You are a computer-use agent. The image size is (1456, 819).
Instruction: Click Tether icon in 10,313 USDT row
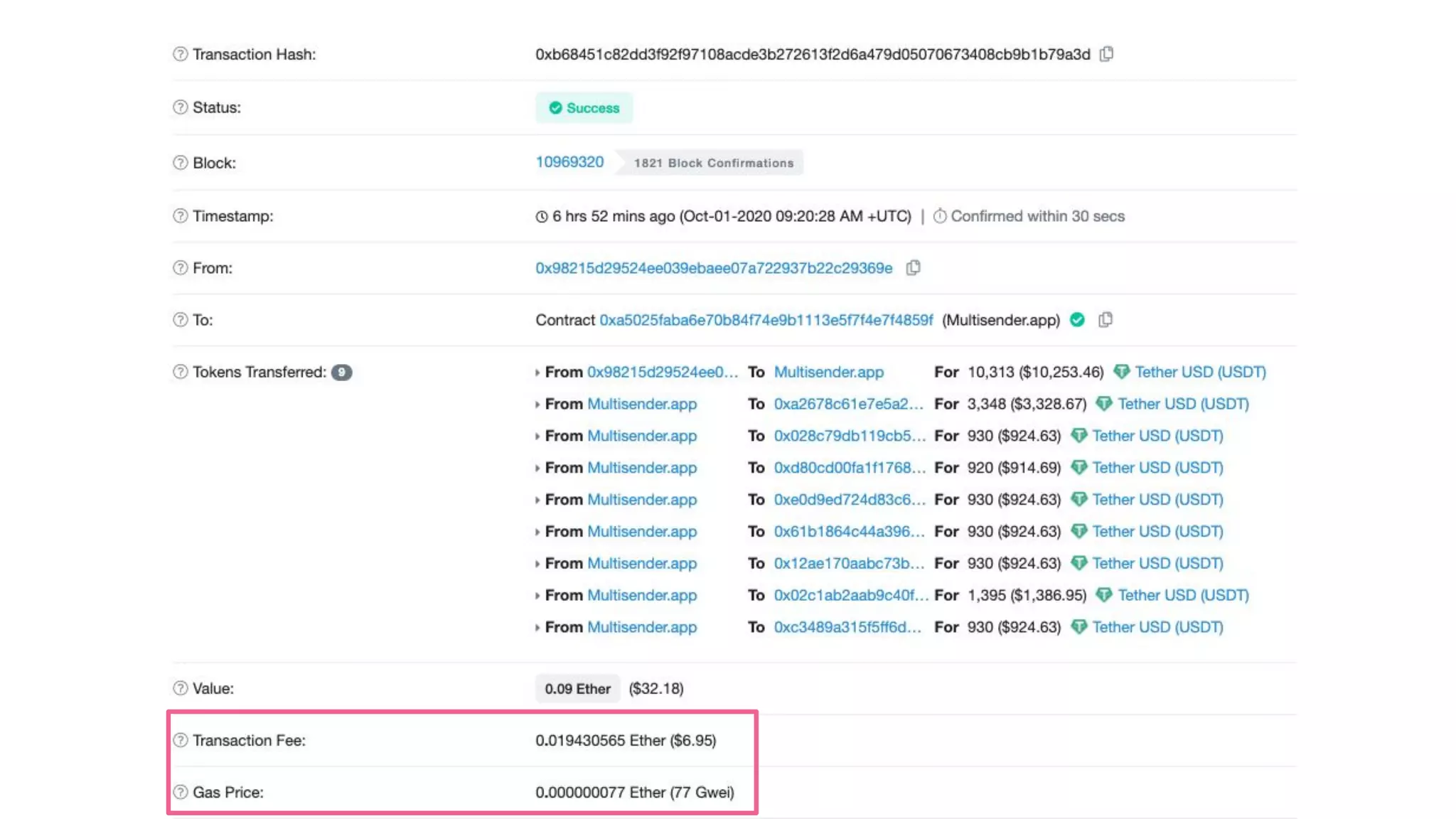tap(1121, 372)
